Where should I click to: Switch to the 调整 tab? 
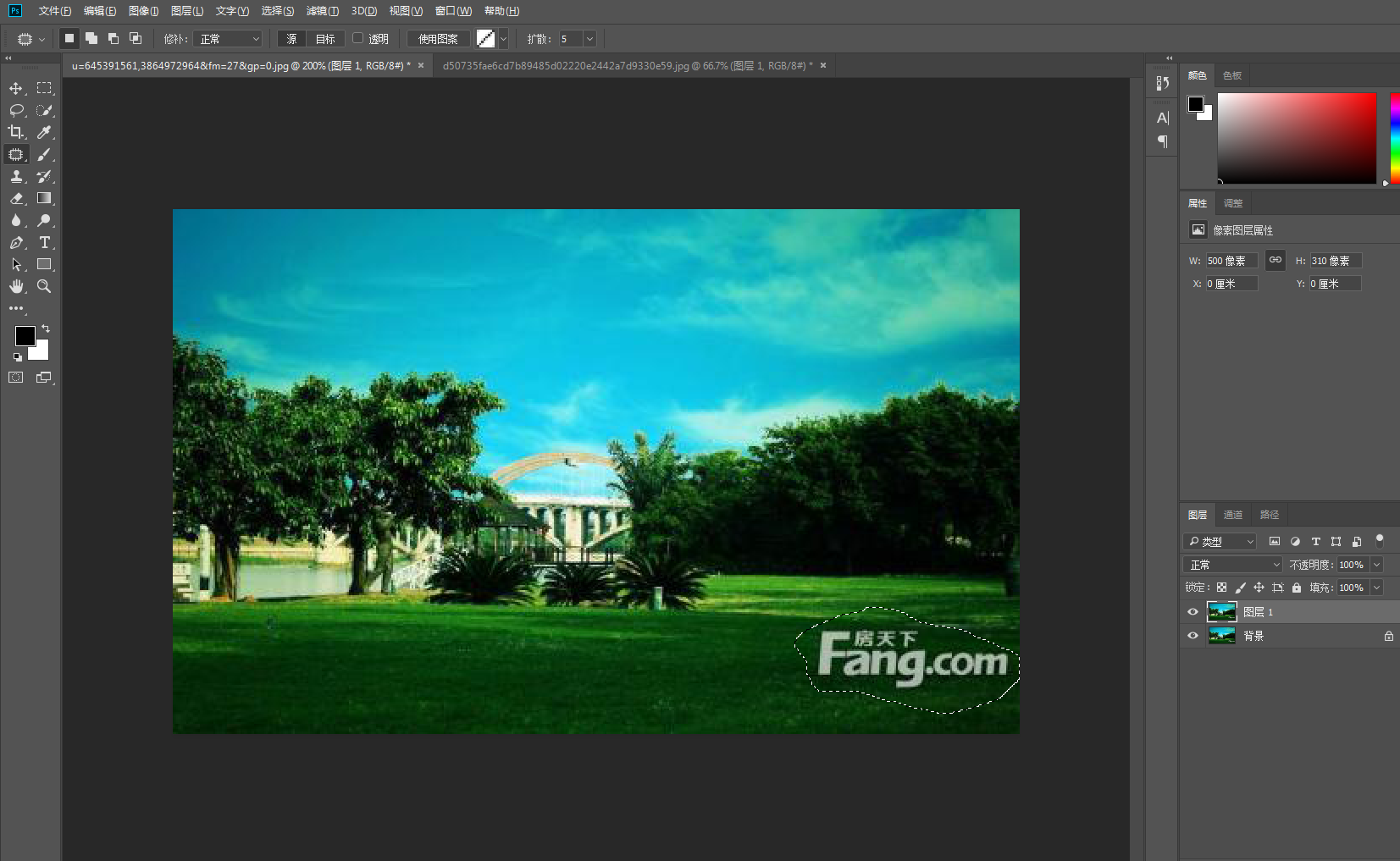(x=1233, y=203)
